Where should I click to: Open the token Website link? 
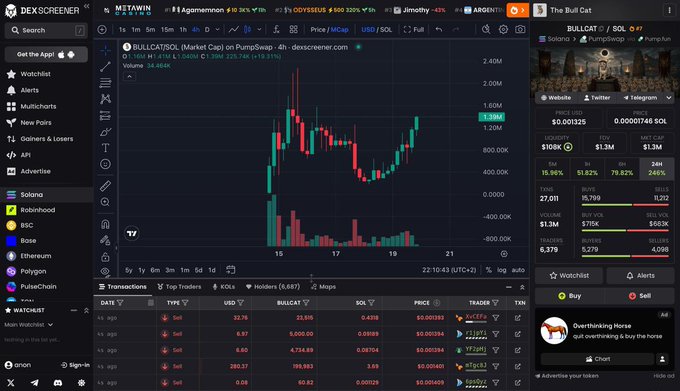point(556,98)
